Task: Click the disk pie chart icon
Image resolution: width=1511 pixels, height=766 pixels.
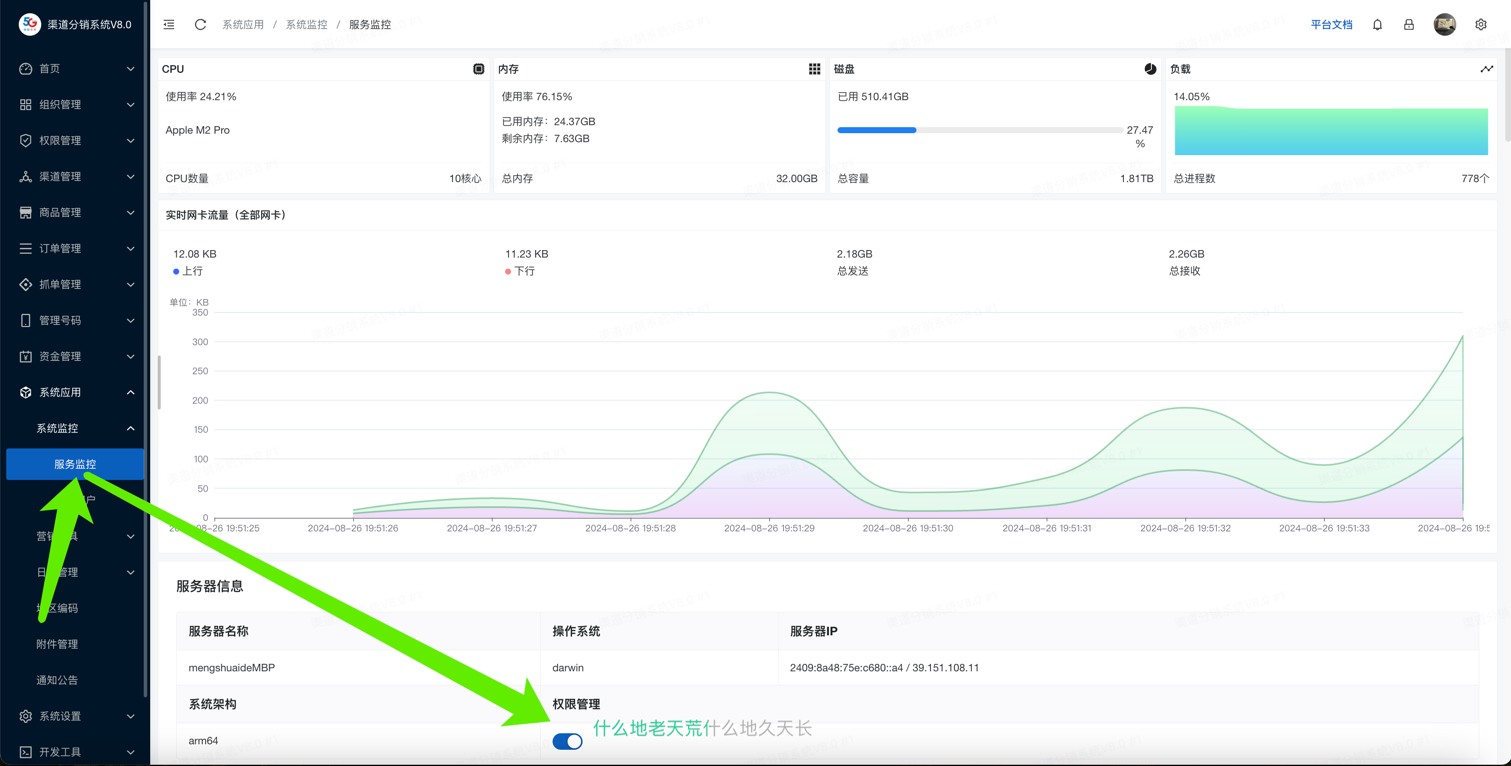Action: pyautogui.click(x=1150, y=69)
